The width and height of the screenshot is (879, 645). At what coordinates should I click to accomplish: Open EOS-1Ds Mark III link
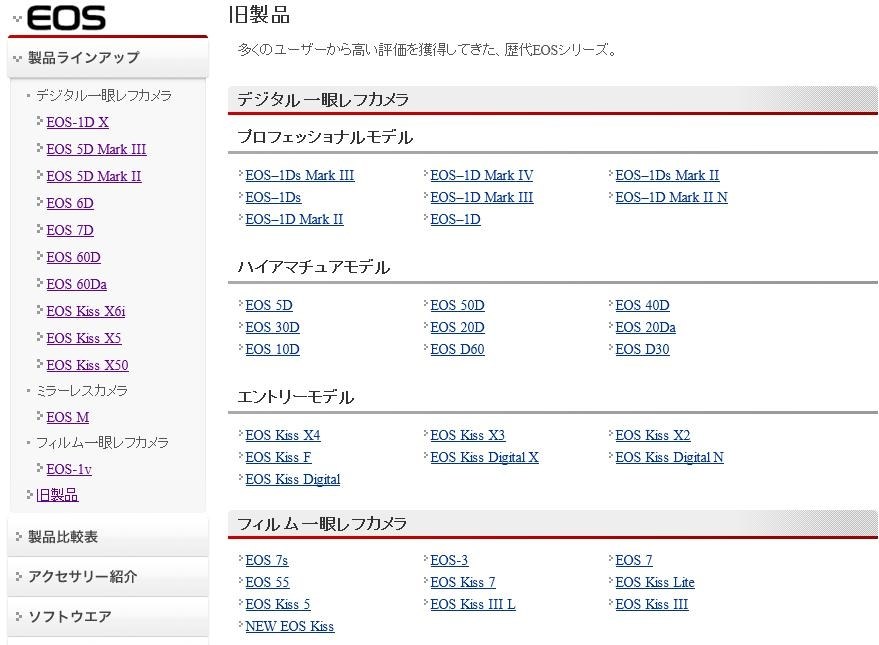[299, 175]
